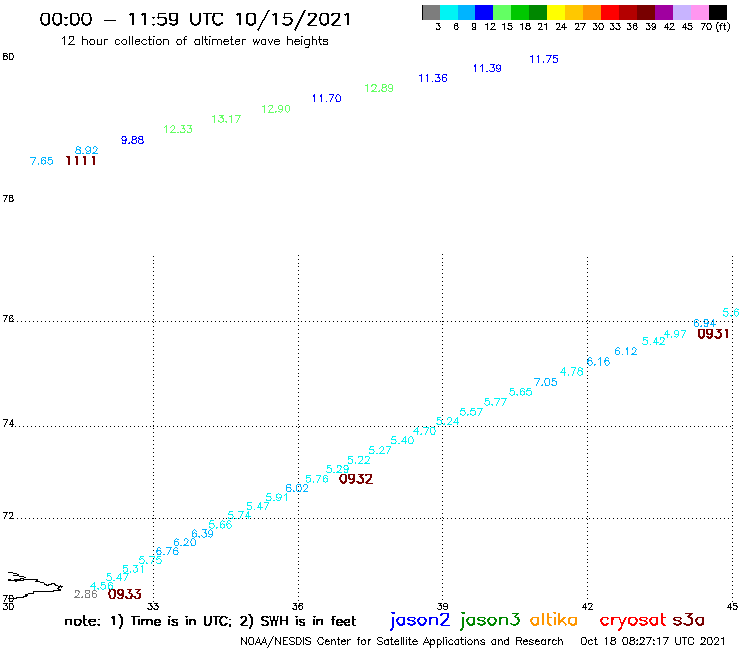The image size is (740, 650).
Task: Click the latitude axis label 74
Action: (x=8, y=423)
